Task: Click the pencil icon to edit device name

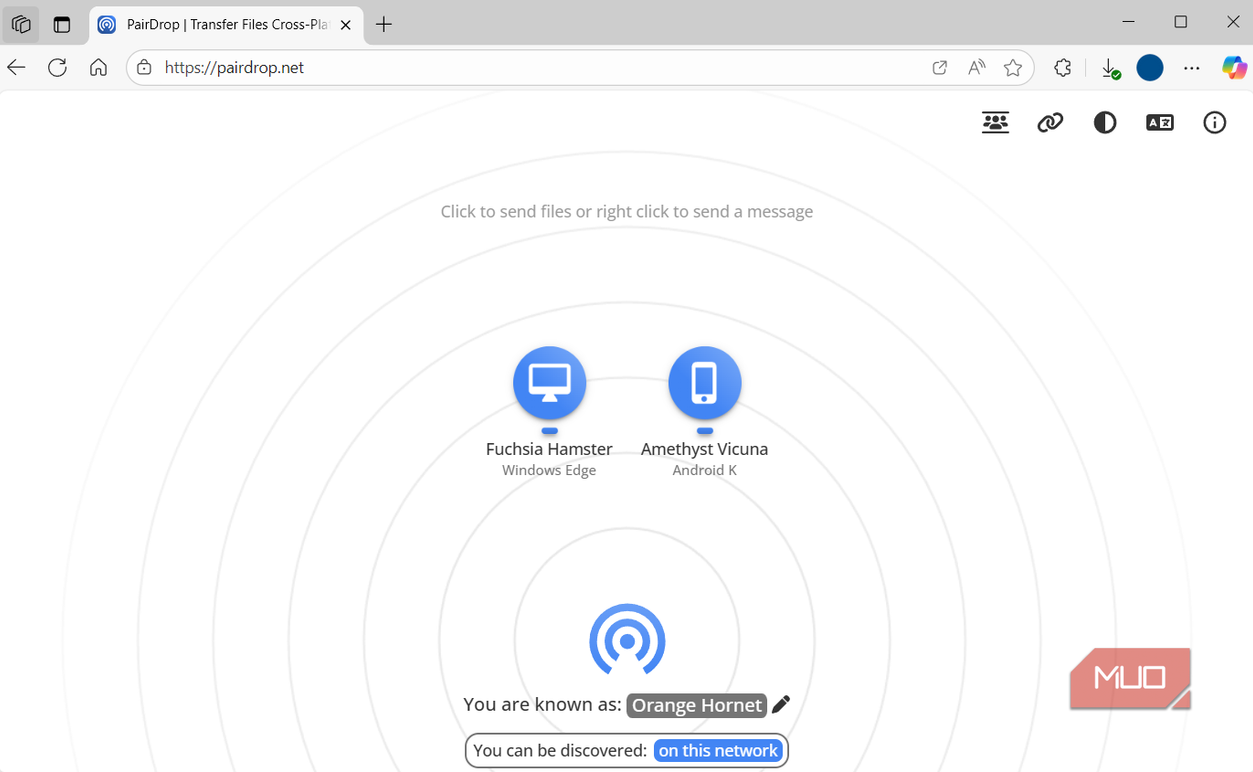Action: (x=781, y=704)
